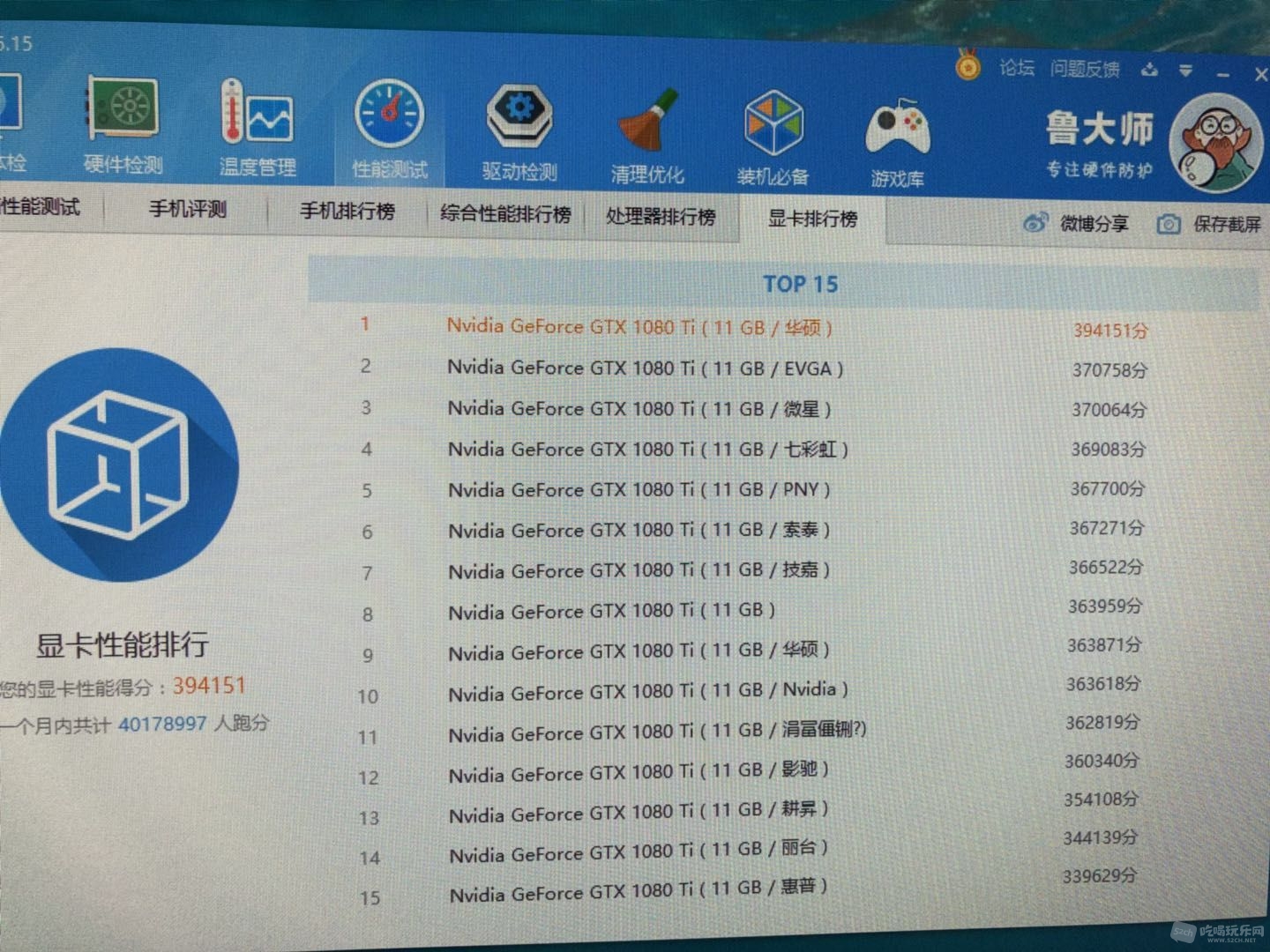Click the 显卡性能排行 heading

122,644
